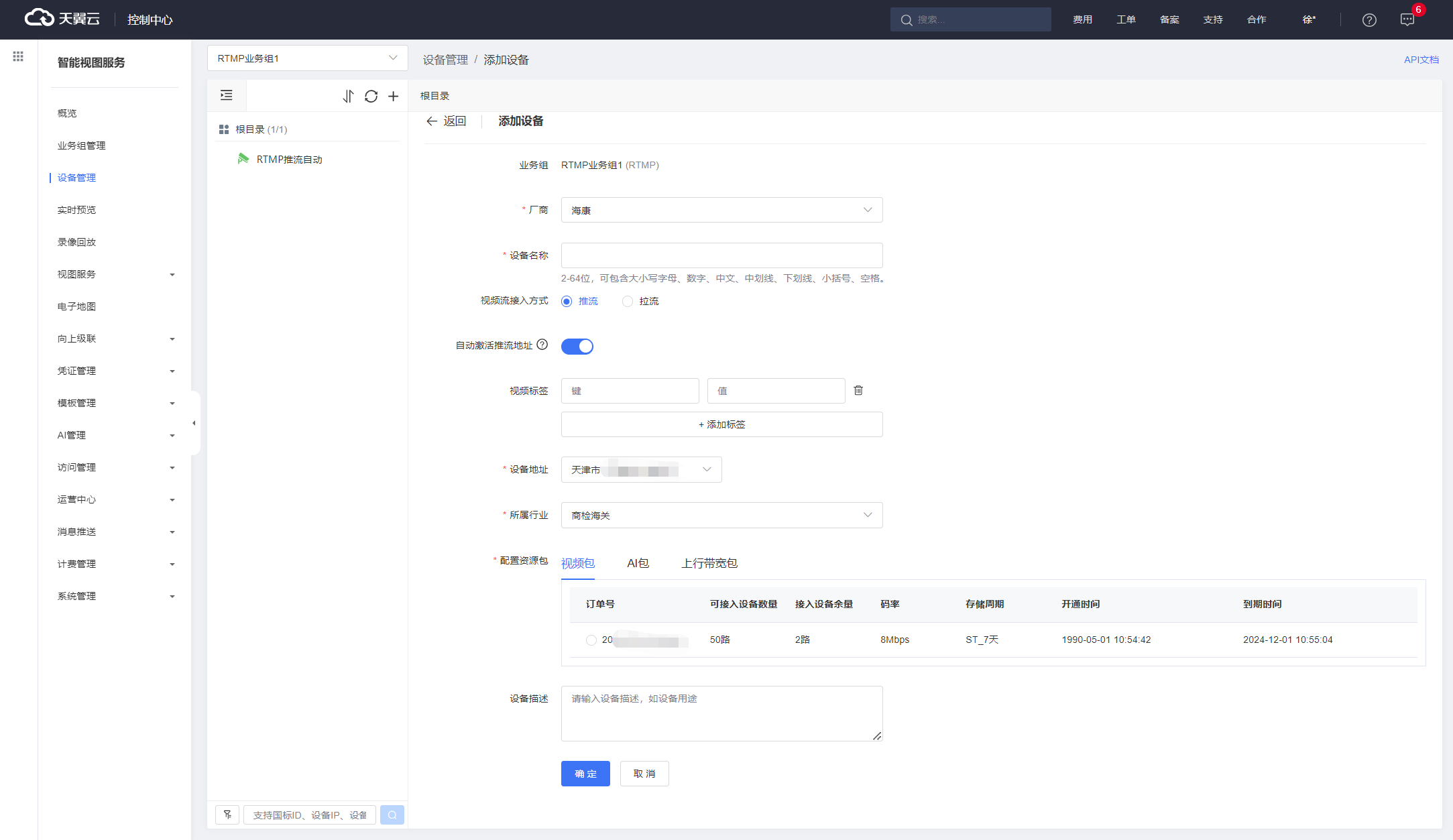Delete video tag with trash icon
Screen dimensions: 1453x840
pos(858,390)
